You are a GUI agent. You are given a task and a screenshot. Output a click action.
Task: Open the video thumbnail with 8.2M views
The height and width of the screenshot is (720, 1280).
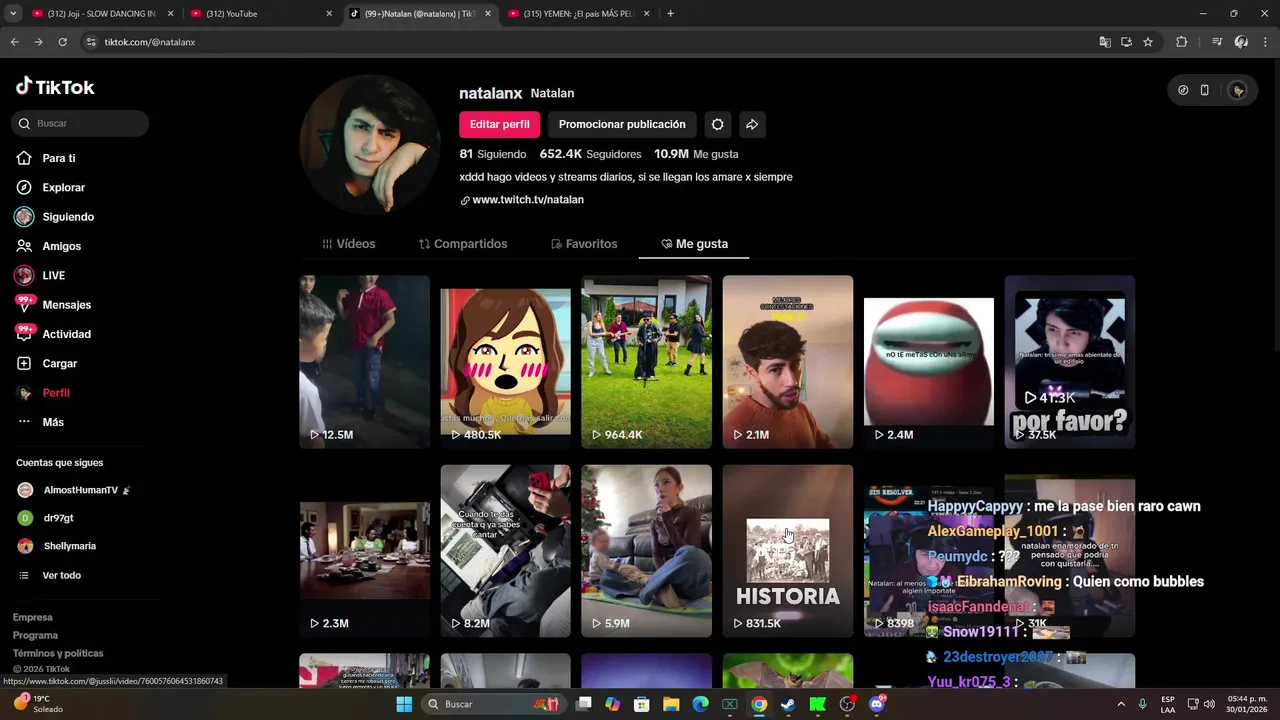point(506,551)
